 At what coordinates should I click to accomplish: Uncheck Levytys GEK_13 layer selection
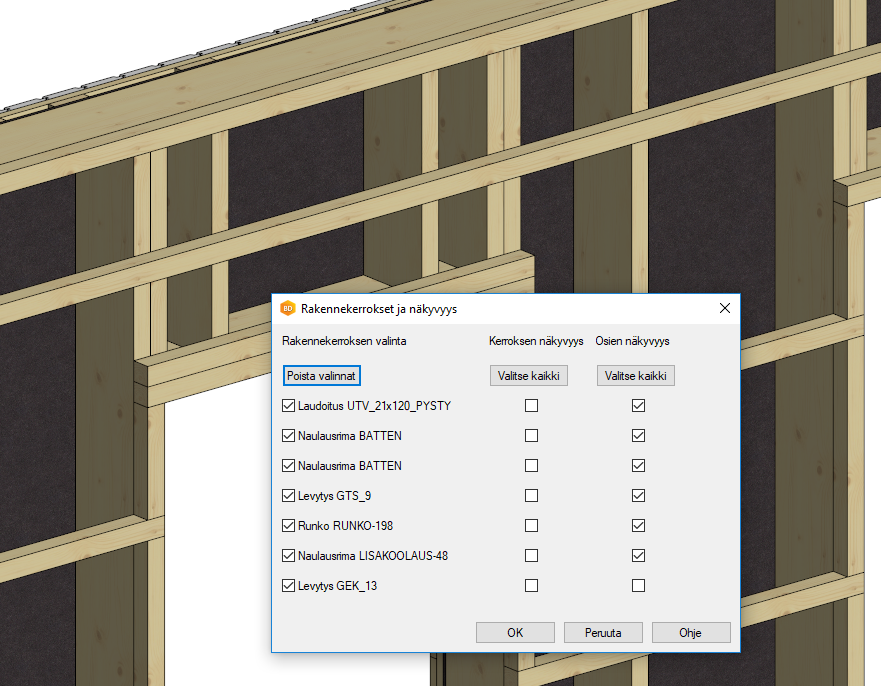tap(288, 585)
